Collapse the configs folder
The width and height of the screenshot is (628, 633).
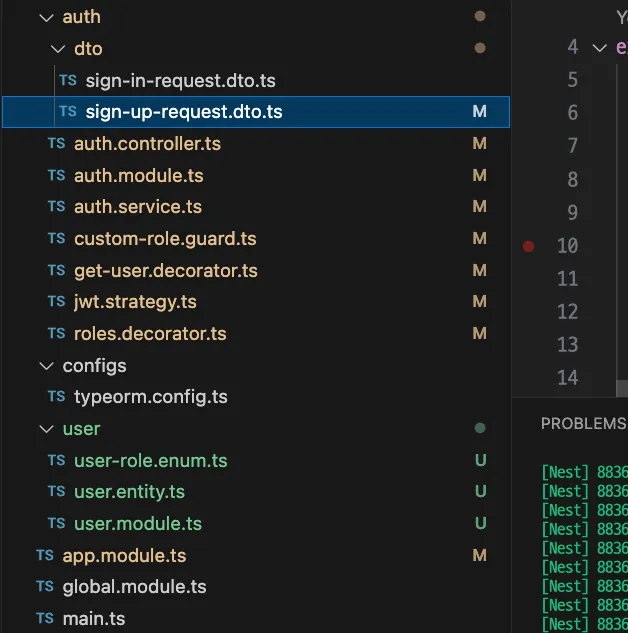pyautogui.click(x=45, y=366)
